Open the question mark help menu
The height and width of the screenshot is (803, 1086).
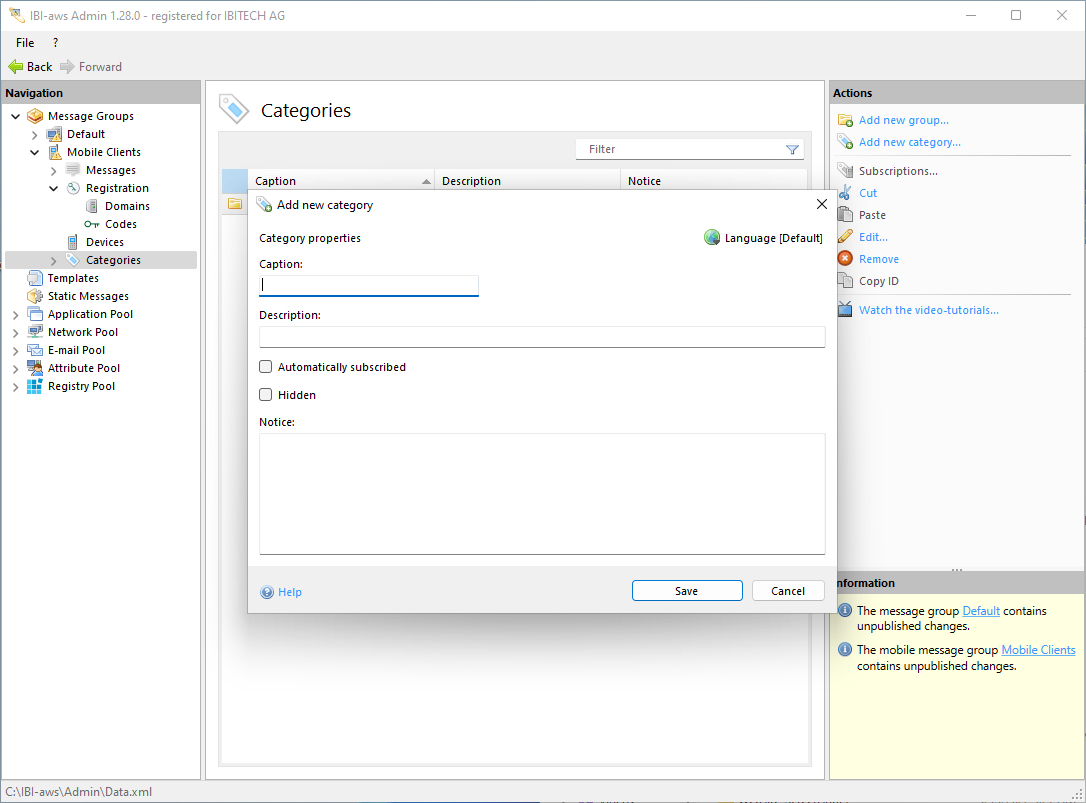click(55, 43)
